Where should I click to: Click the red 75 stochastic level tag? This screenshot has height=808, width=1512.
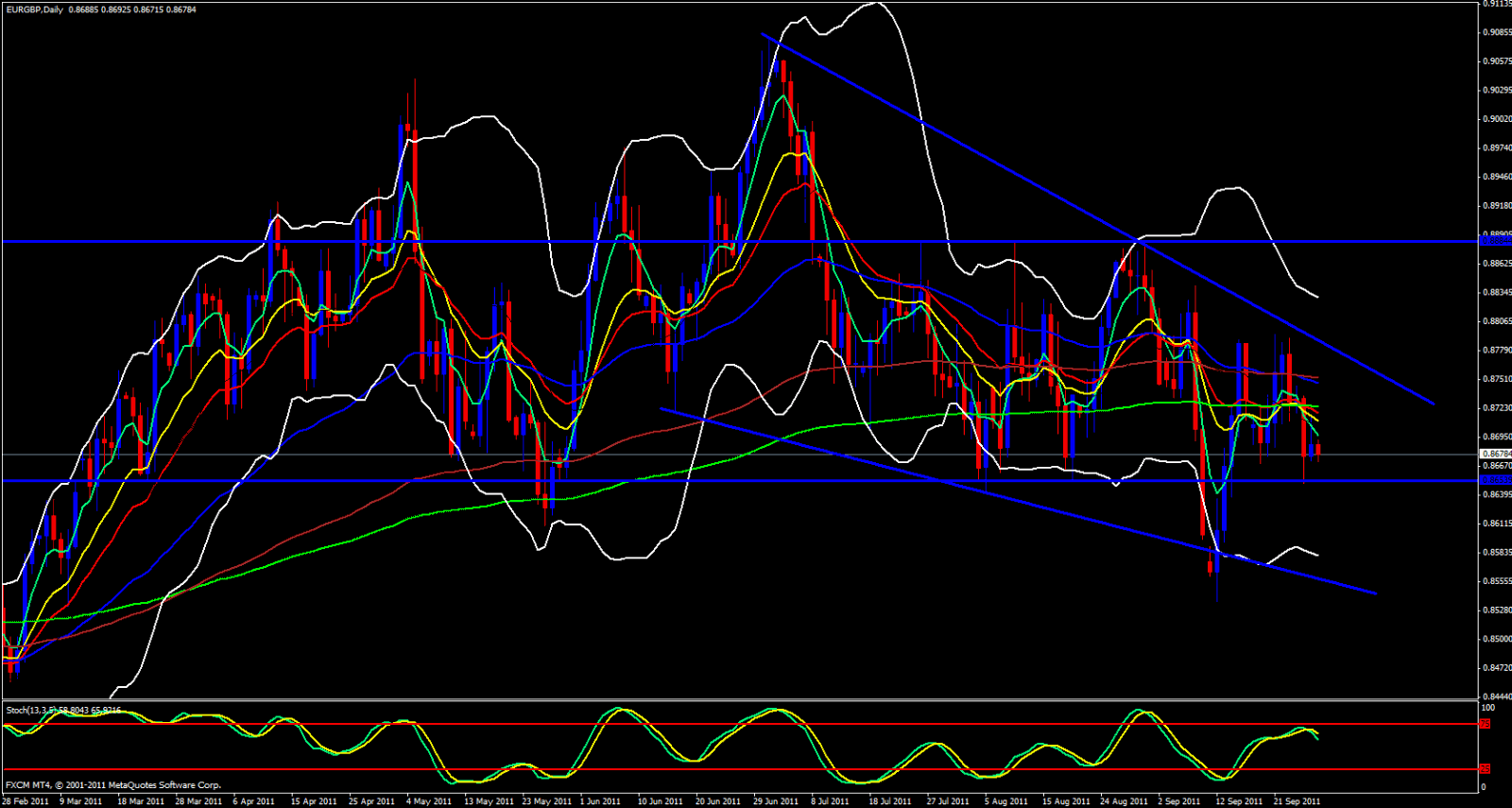tap(1485, 724)
